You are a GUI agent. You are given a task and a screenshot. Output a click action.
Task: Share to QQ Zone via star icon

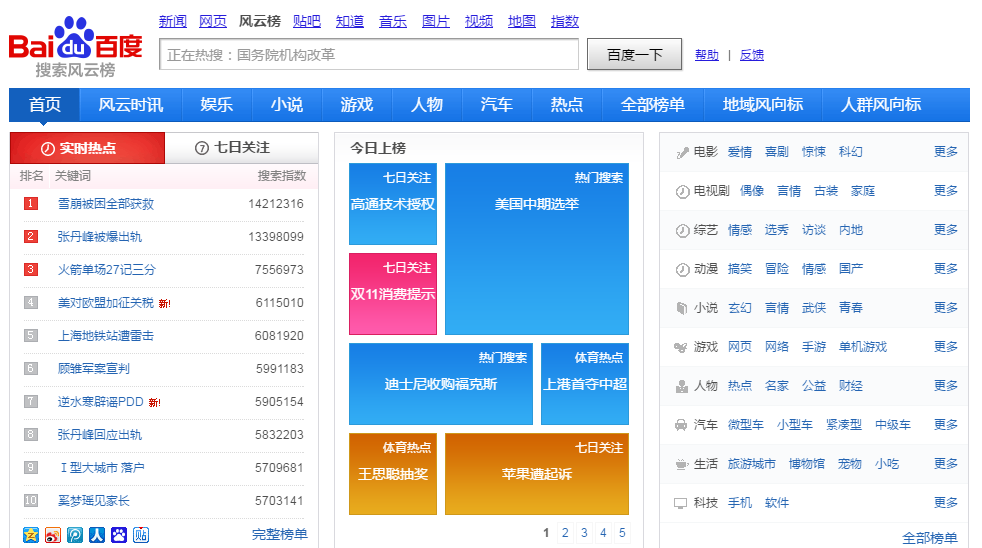click(31, 535)
